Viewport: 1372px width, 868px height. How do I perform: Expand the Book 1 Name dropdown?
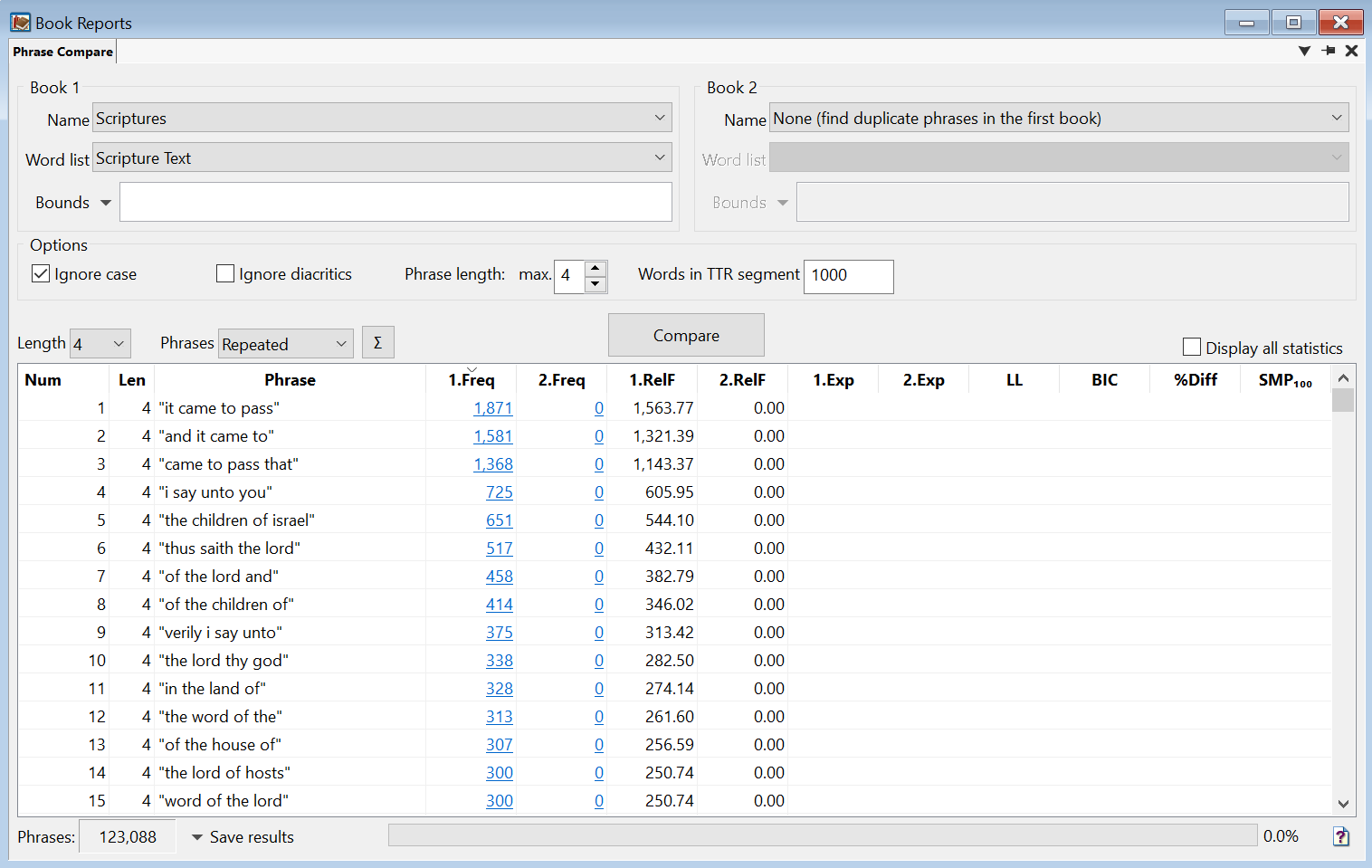pos(660,118)
